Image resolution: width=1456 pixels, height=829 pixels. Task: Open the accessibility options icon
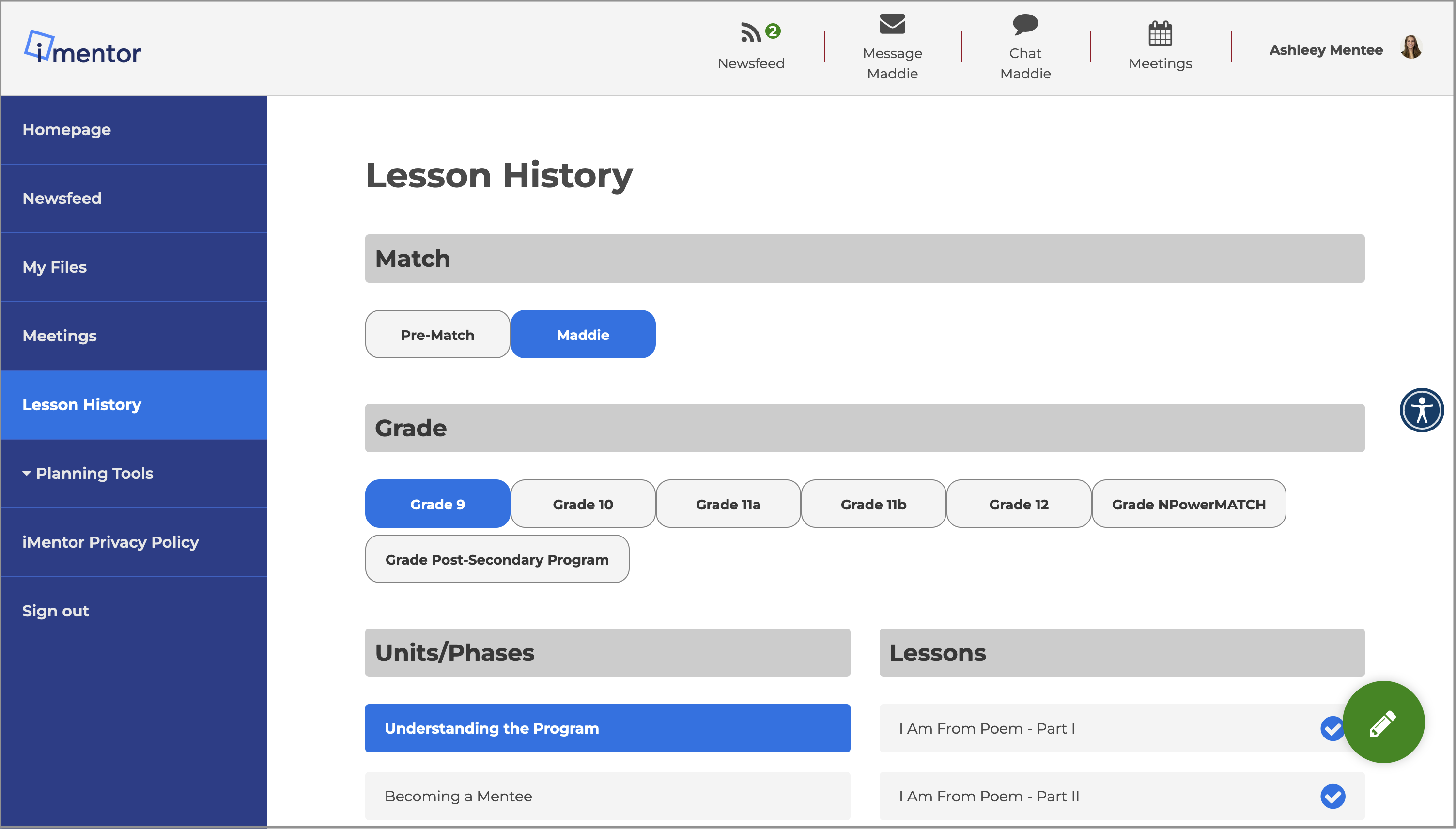tap(1421, 410)
